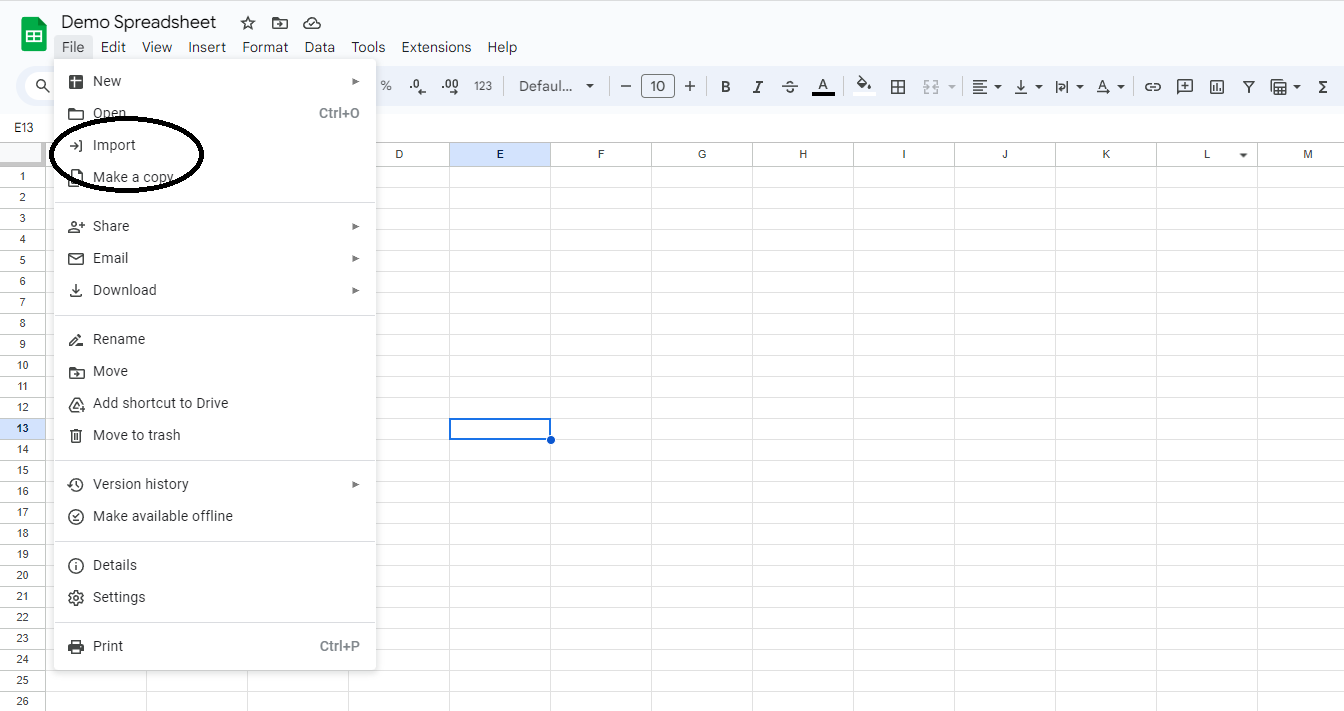Click the borders icon
The image size is (1344, 711).
(898, 87)
